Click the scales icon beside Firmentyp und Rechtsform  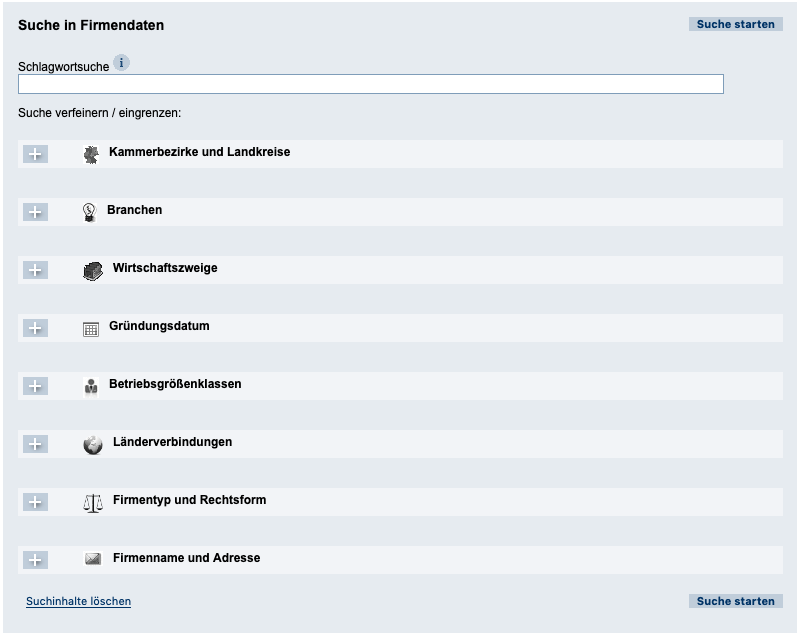pos(93,503)
